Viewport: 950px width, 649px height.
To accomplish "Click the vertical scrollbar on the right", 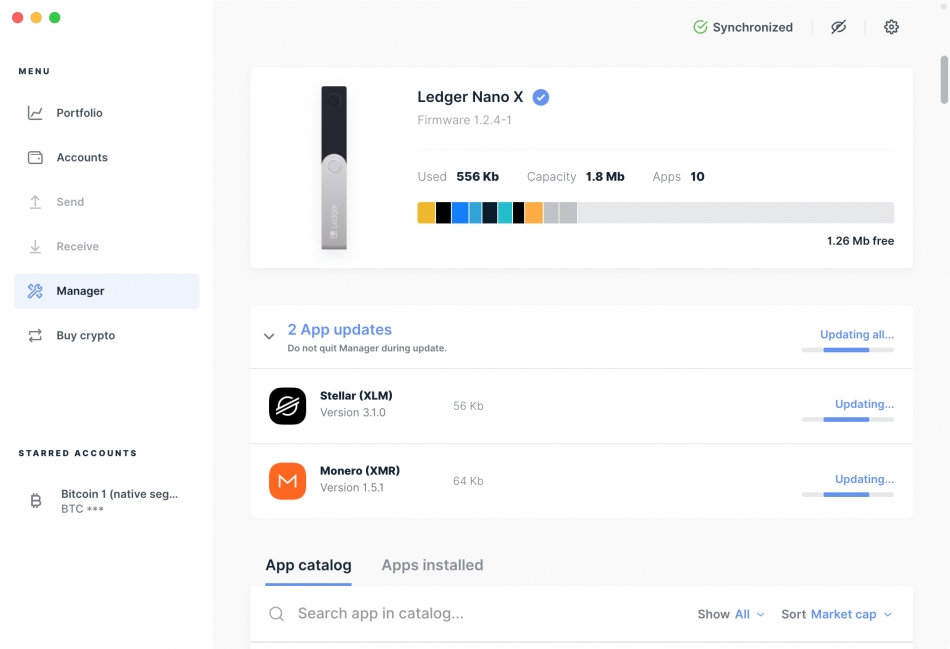I will tap(944, 80).
